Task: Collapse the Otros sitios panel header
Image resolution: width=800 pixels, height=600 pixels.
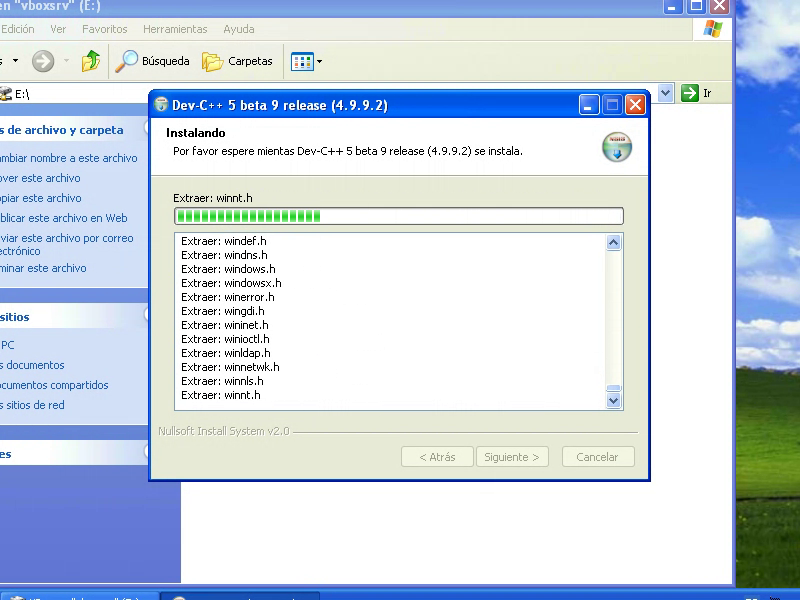Action: coord(74,317)
